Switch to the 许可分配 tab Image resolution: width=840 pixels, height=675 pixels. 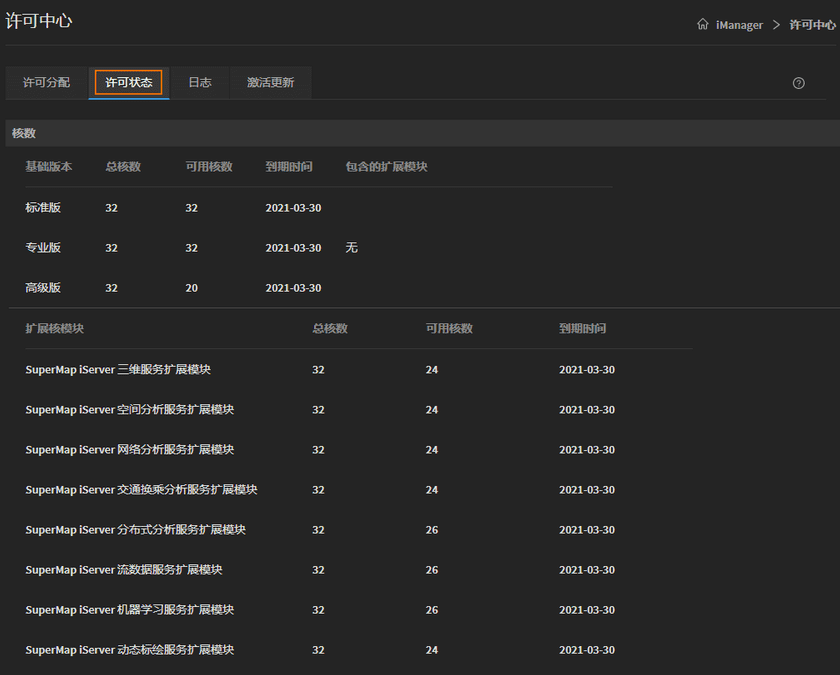45,83
